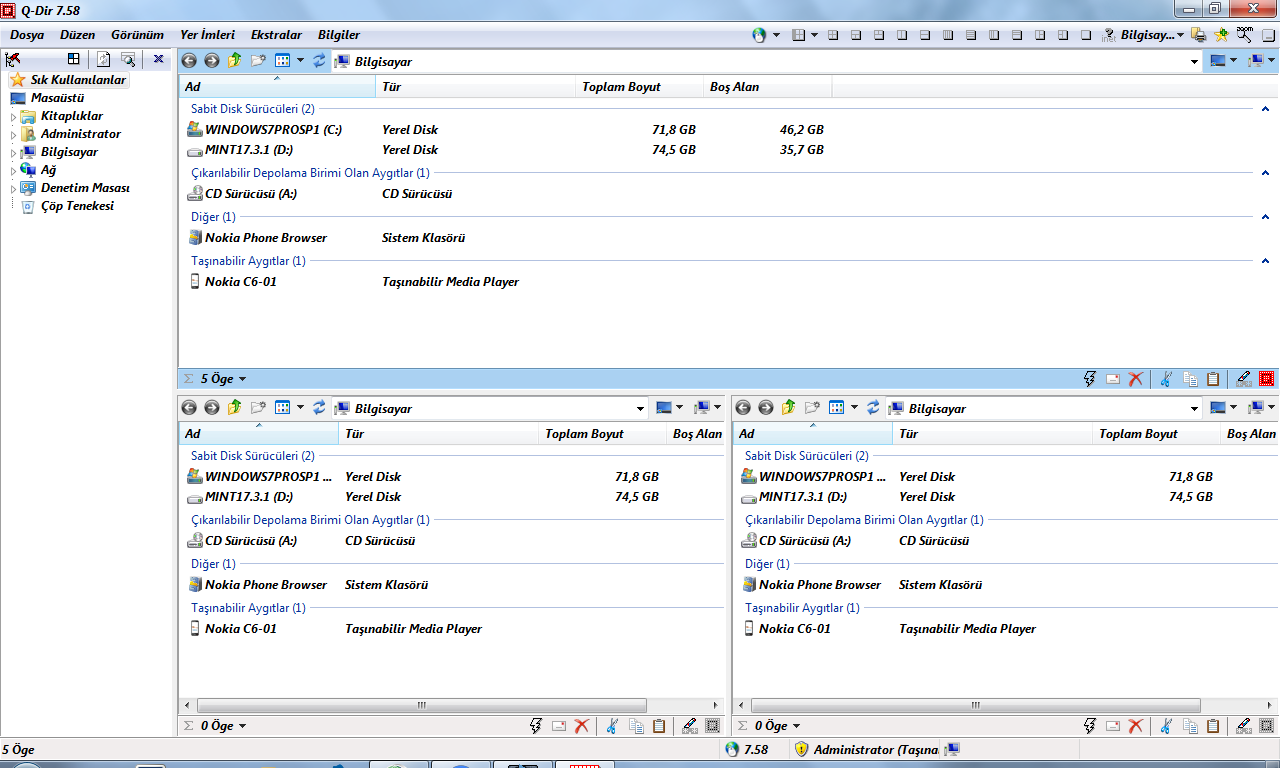
Task: Select the single-pane layout icon
Action: coord(1086,35)
